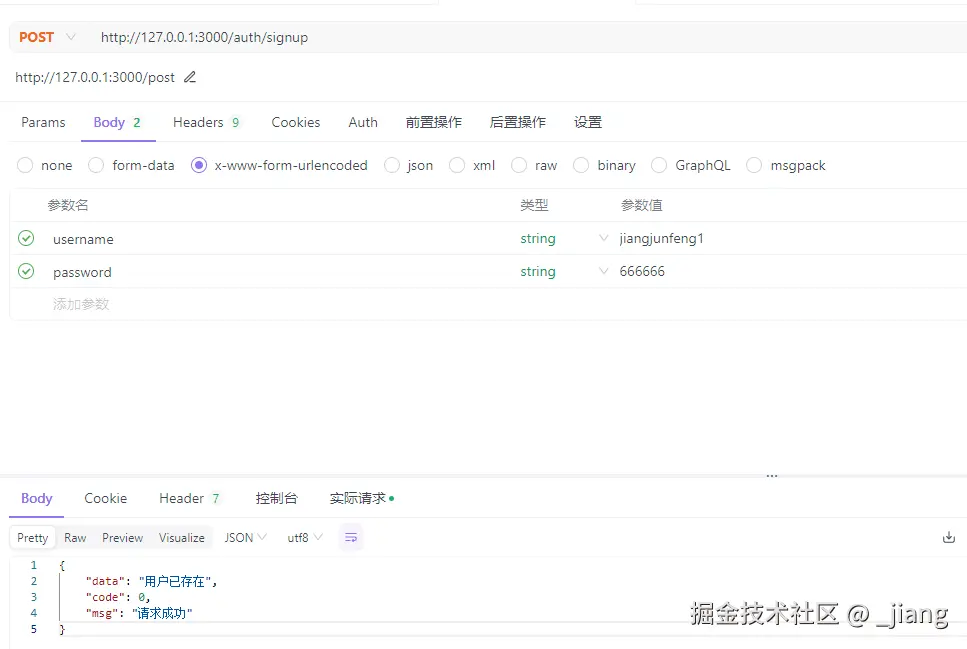Click the 参数值 column header
967x649 pixels.
(641, 205)
